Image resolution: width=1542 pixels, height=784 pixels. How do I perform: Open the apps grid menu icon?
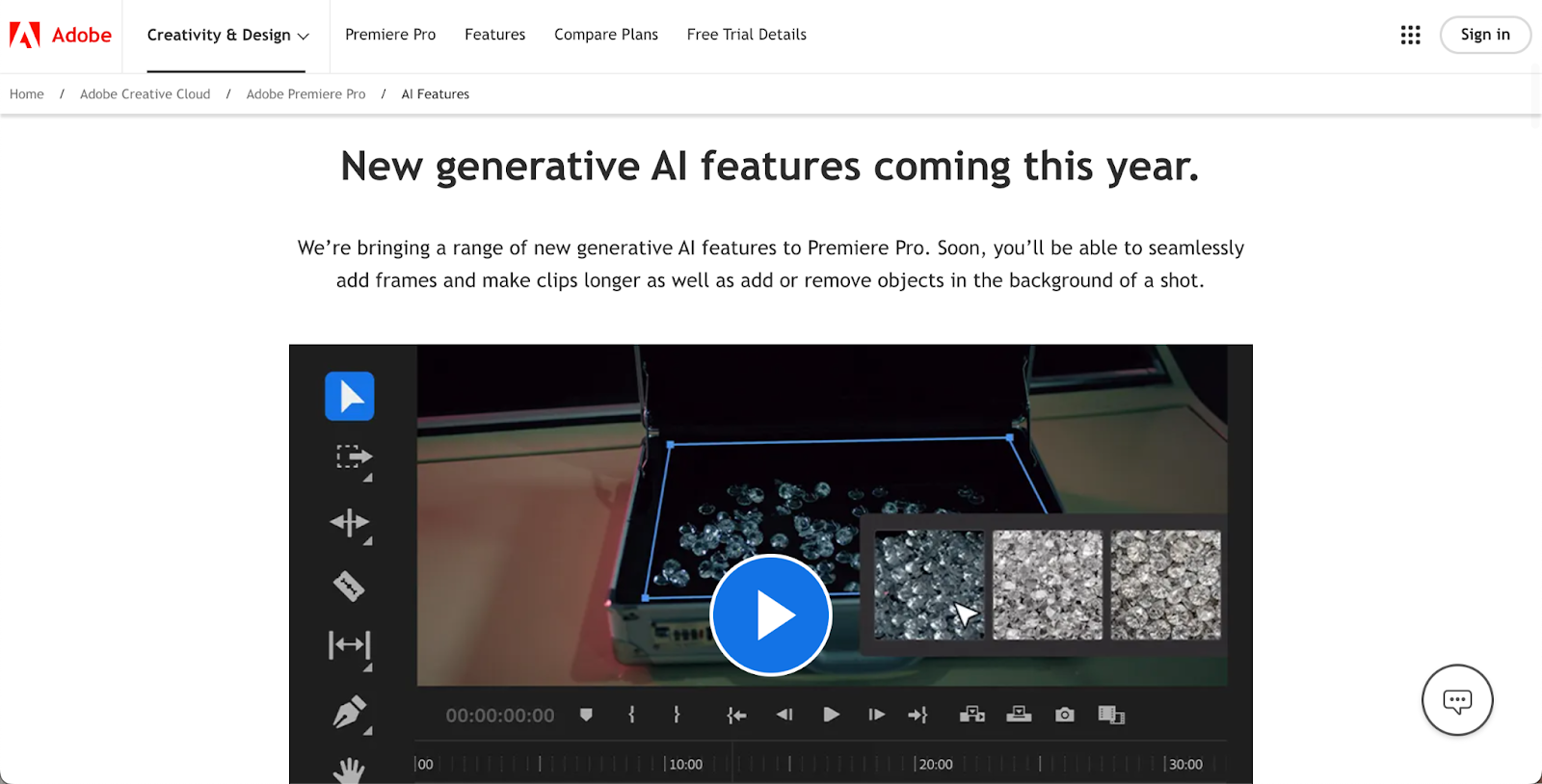click(1410, 35)
